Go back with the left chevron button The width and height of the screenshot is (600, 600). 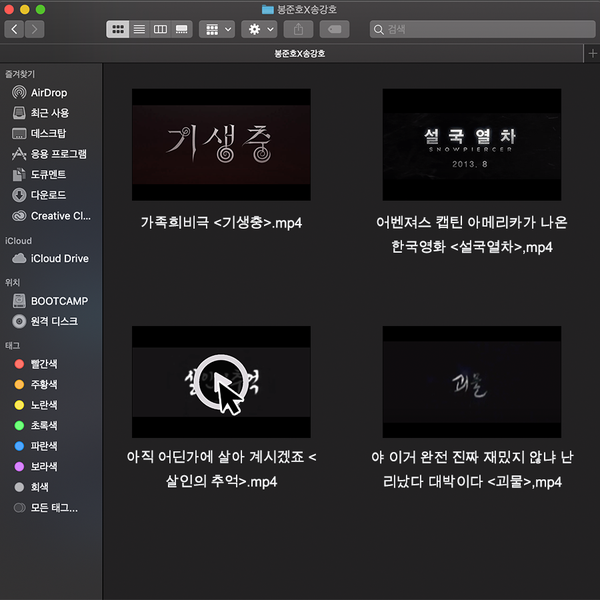(x=14, y=29)
